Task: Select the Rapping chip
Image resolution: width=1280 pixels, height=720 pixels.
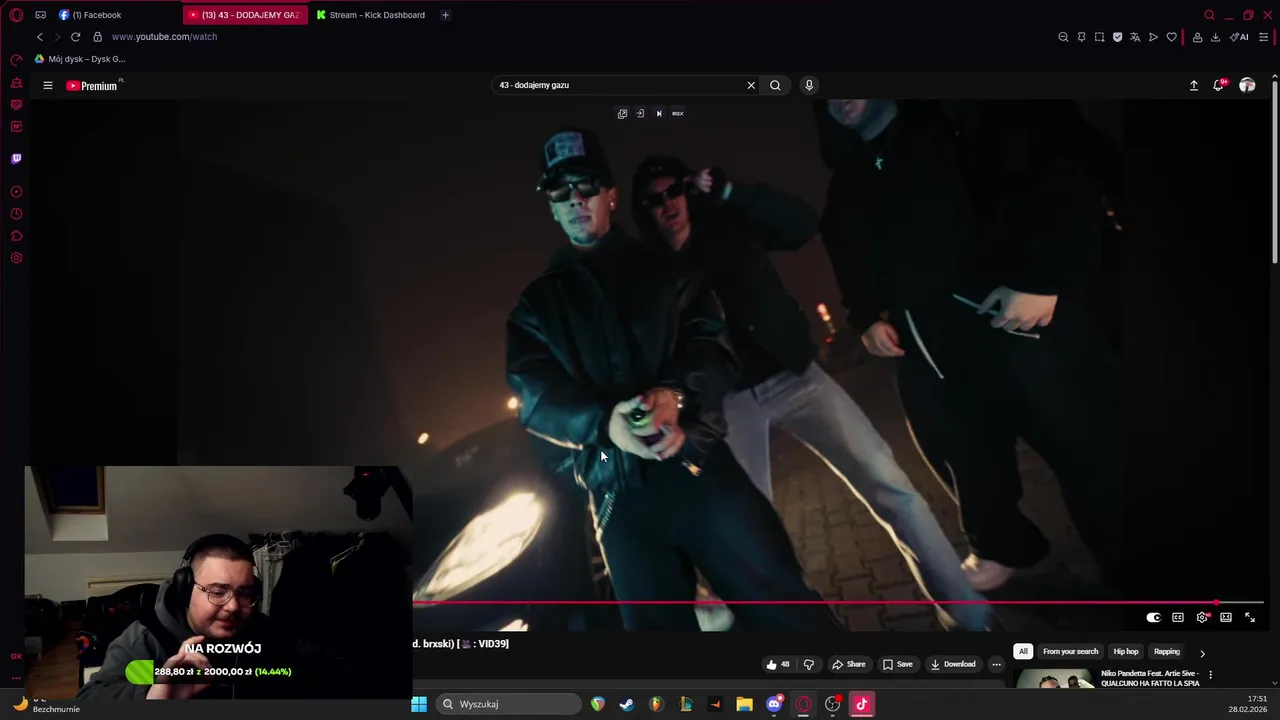Action: [x=1167, y=652]
